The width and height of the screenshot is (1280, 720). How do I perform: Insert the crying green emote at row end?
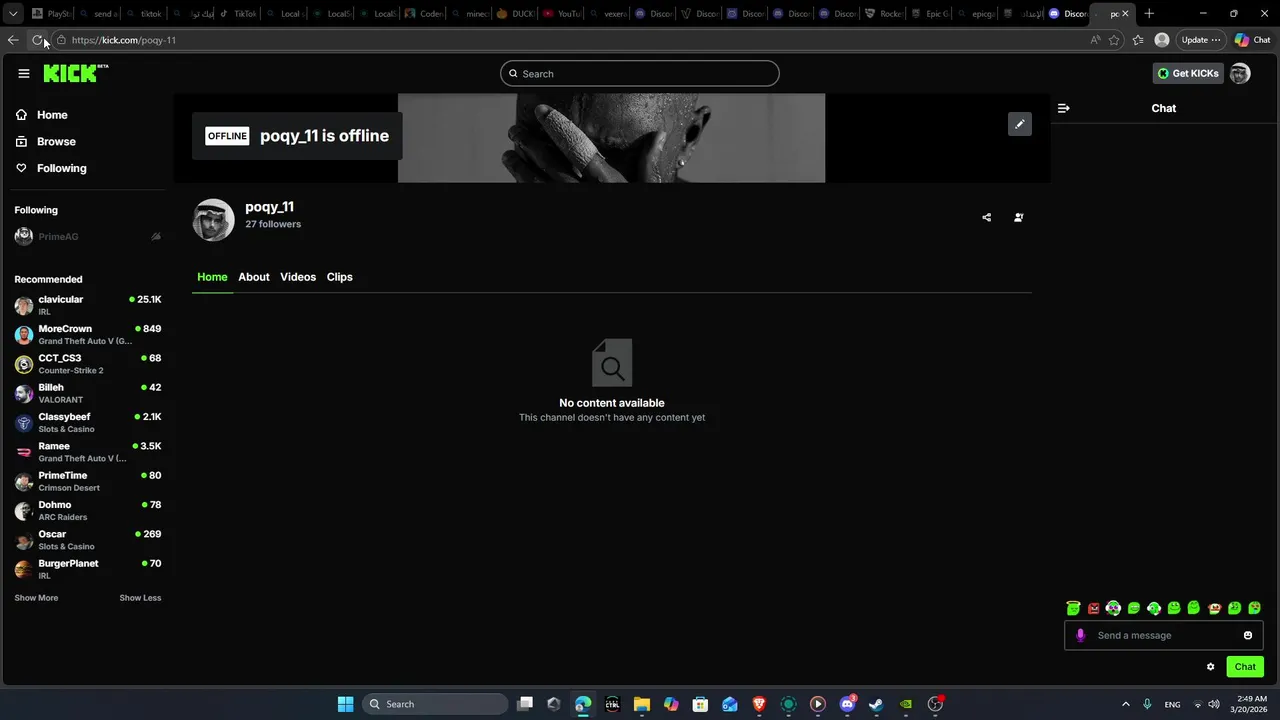1255,608
